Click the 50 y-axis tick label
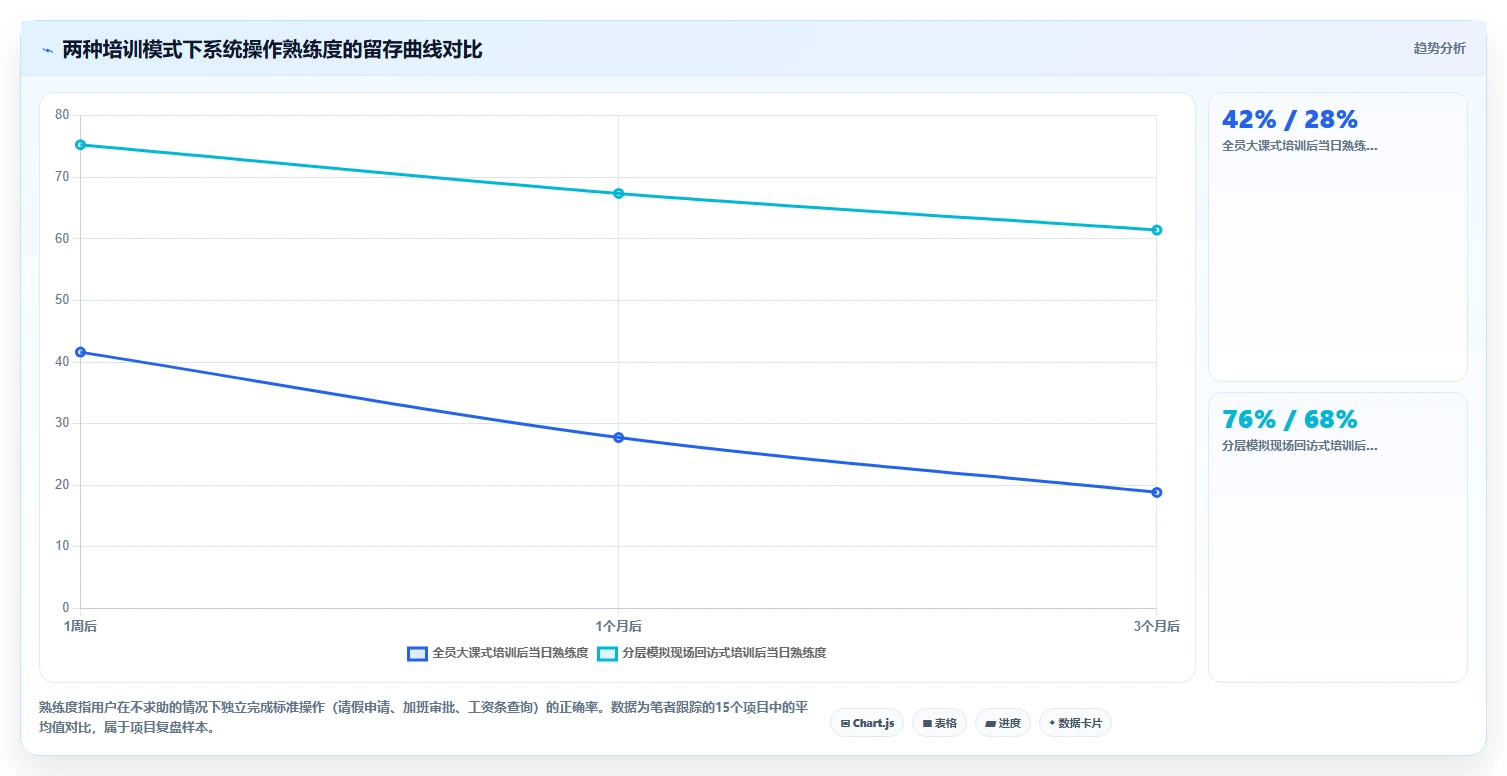Screen dimensions: 1507x776 (62, 300)
